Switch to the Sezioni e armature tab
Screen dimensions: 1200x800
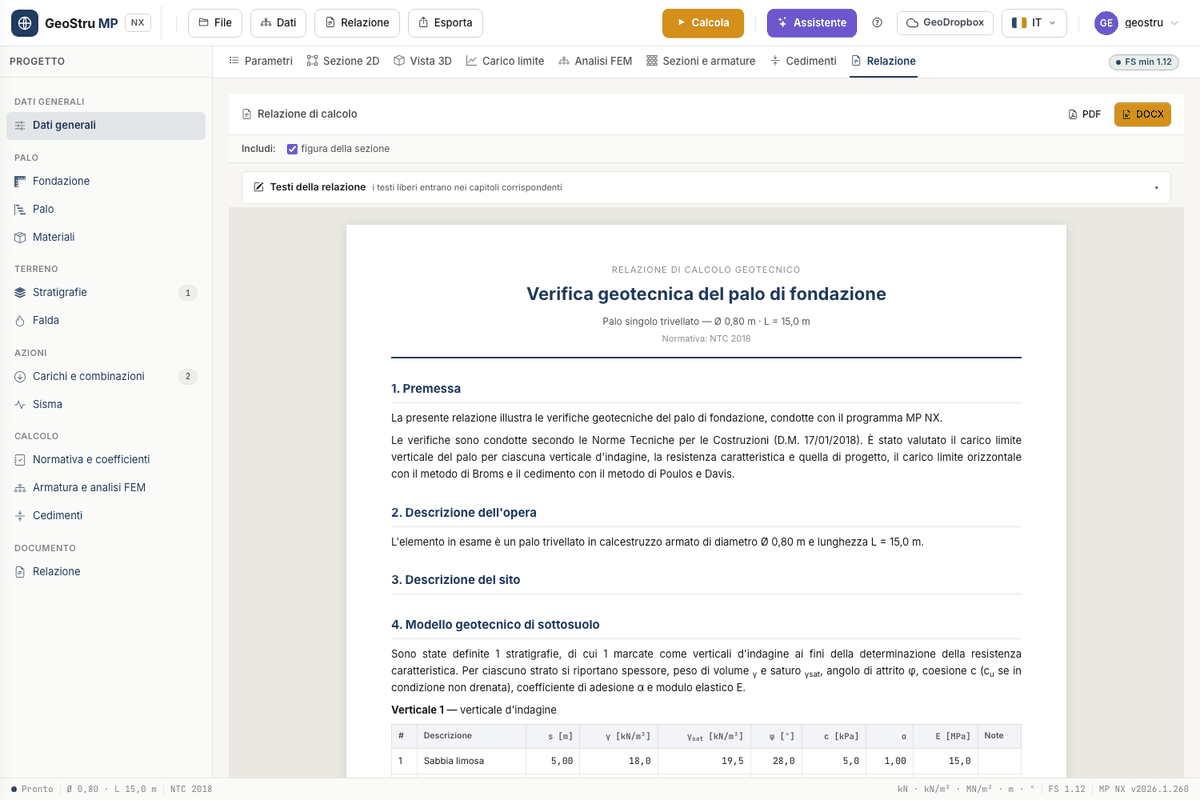pyautogui.click(x=701, y=61)
